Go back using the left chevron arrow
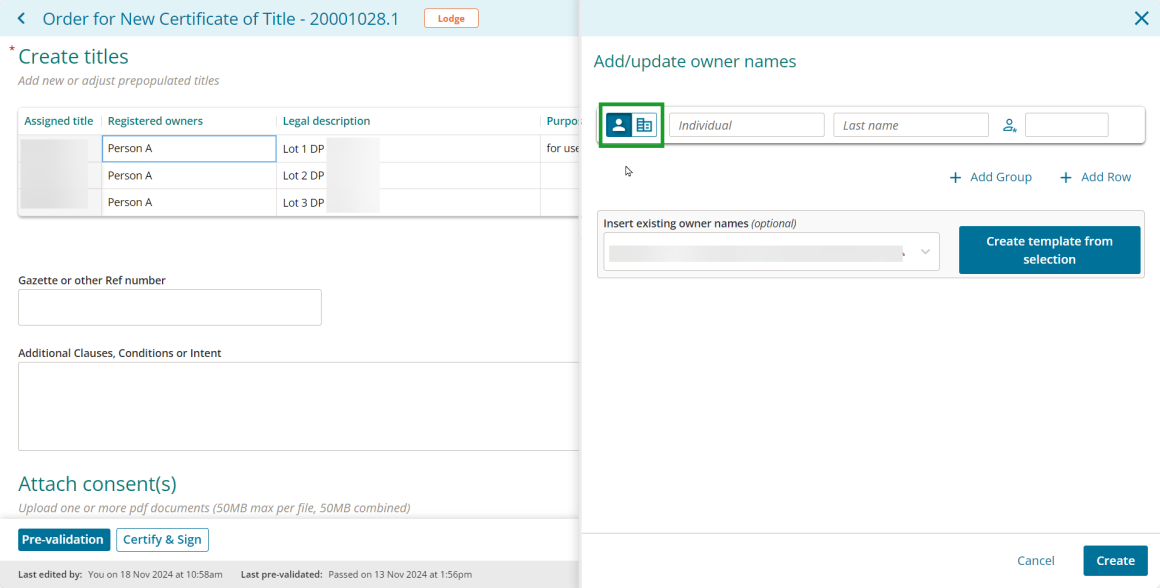Image resolution: width=1160 pixels, height=588 pixels. click(21, 18)
